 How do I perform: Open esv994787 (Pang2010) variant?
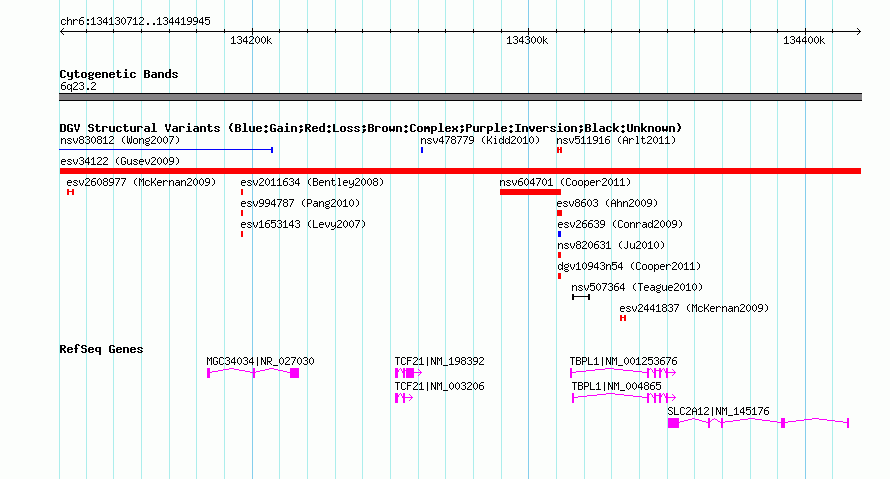(x=300, y=203)
